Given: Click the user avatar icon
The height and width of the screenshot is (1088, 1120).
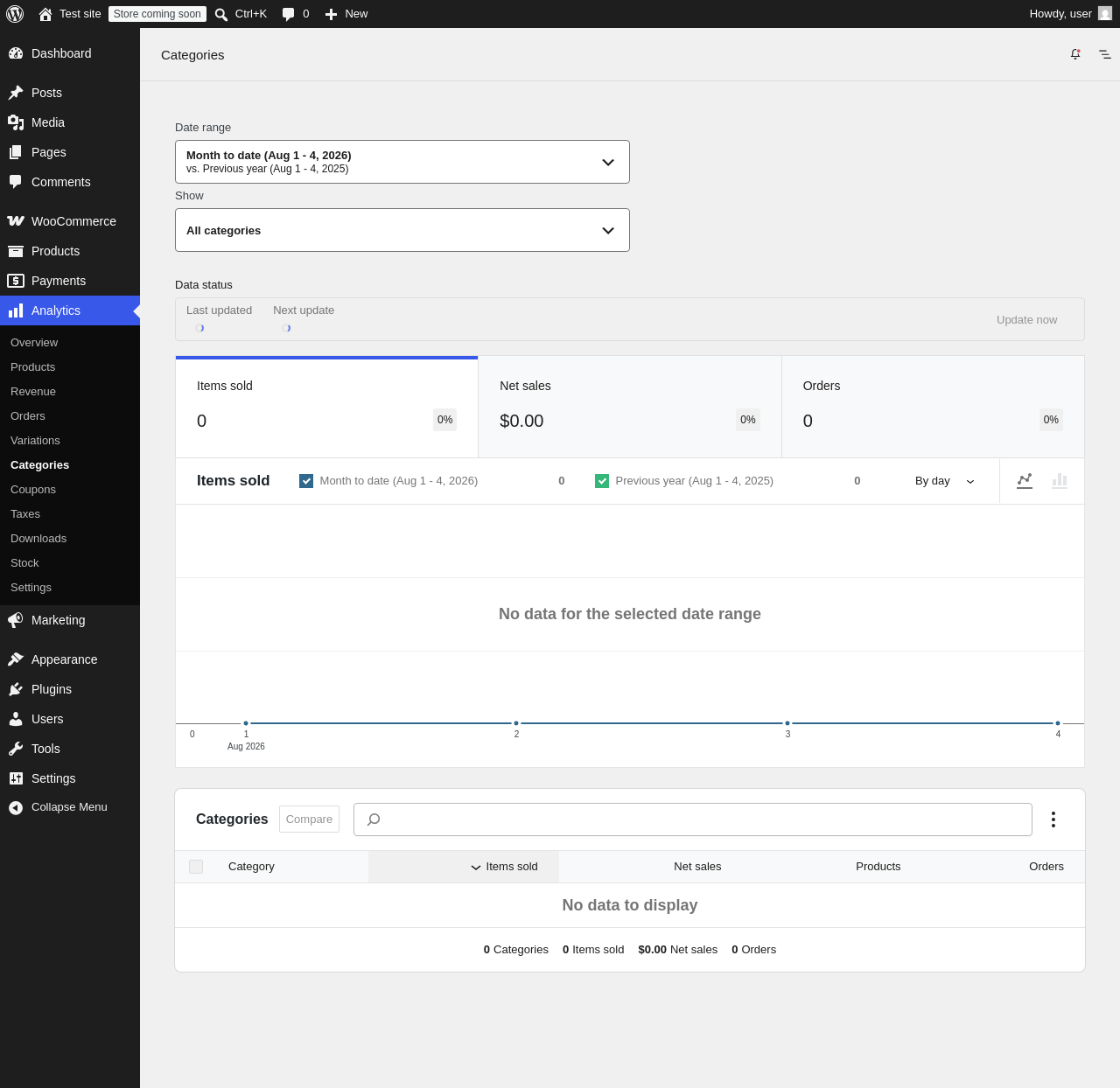Looking at the screenshot, I should 1105,14.
